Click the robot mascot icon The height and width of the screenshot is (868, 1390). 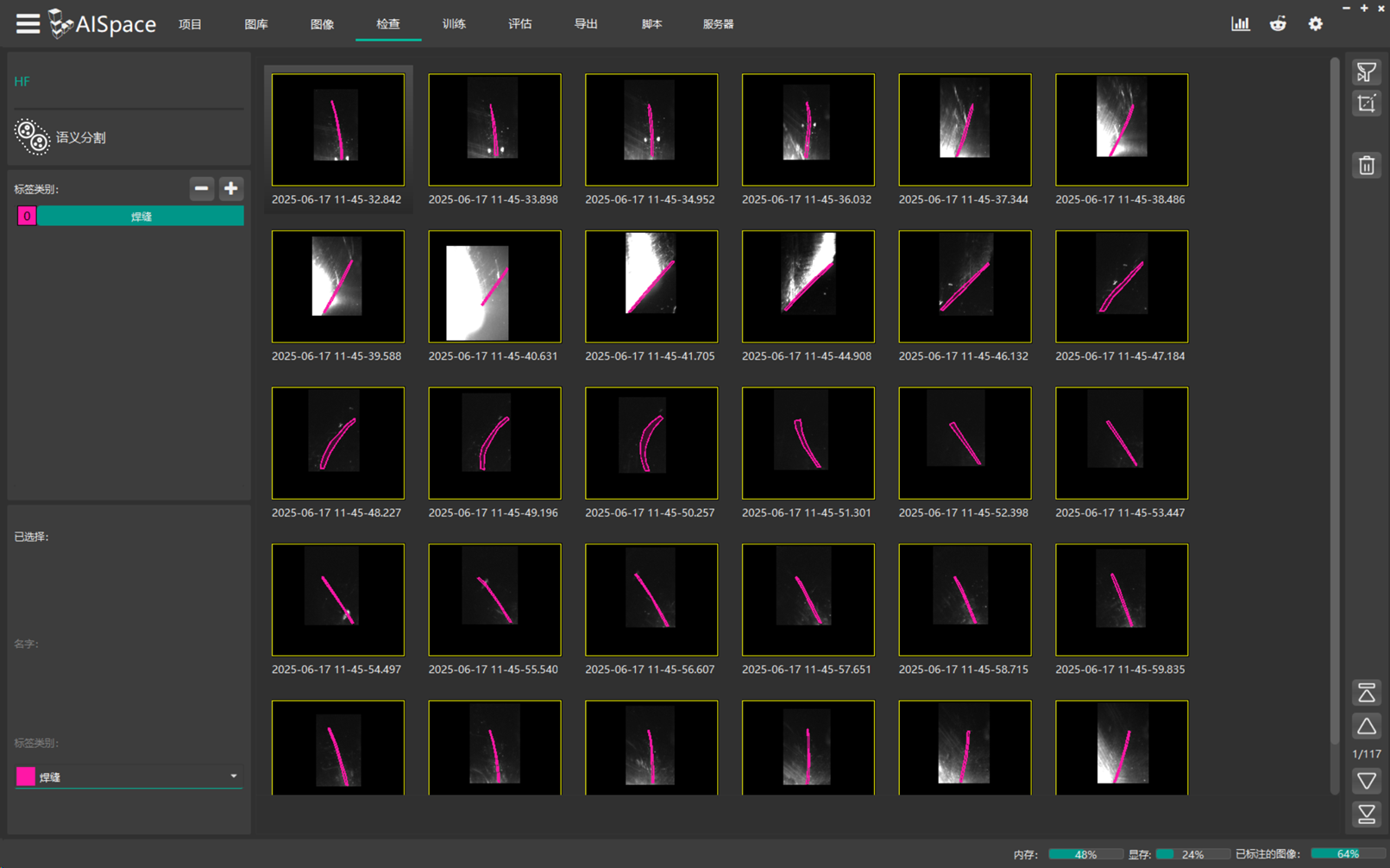click(x=1278, y=24)
